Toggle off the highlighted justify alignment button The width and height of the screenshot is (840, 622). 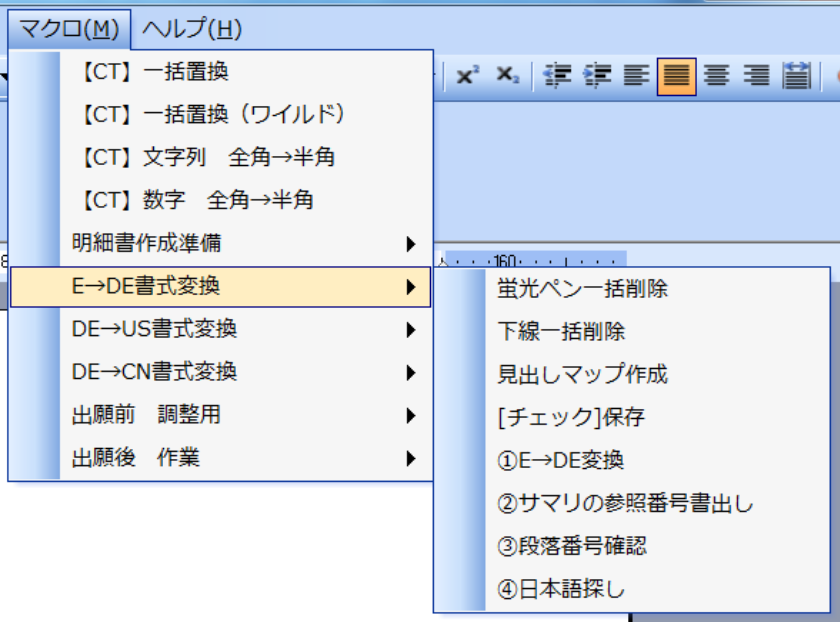pos(676,76)
